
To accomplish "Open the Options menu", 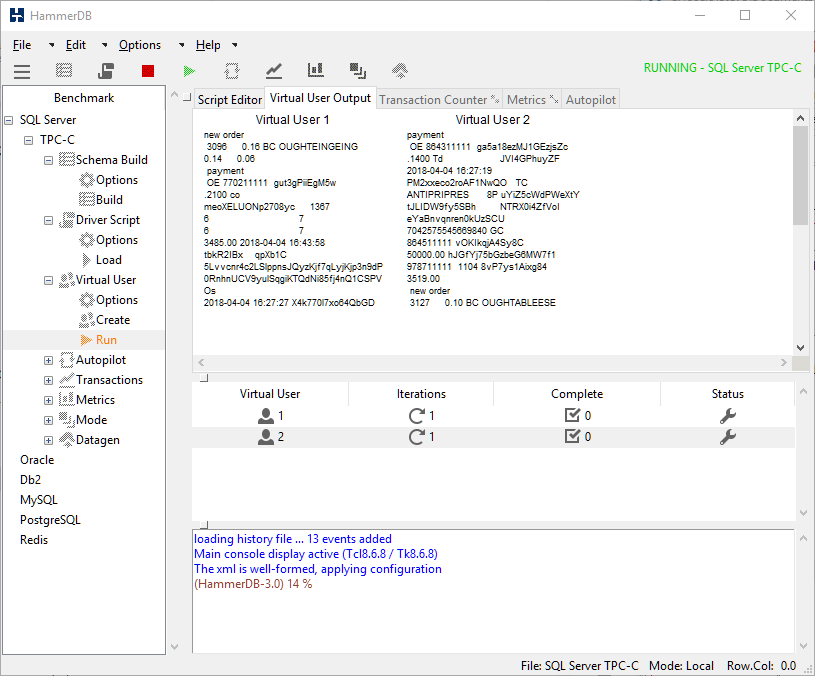I will coord(140,45).
